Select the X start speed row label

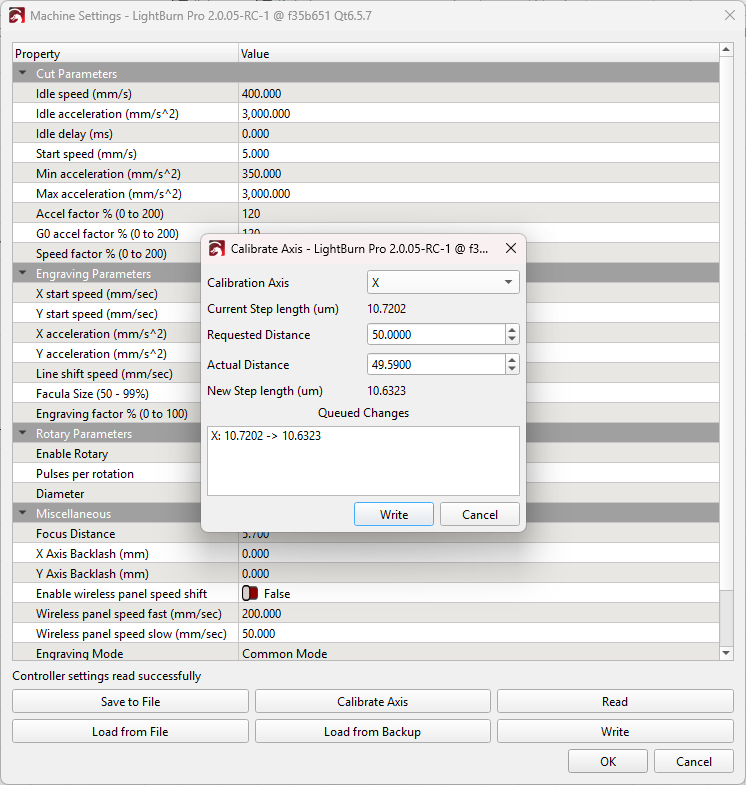coord(97,293)
